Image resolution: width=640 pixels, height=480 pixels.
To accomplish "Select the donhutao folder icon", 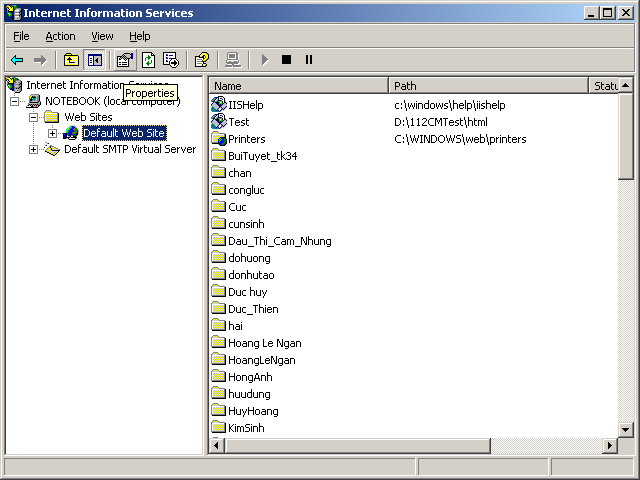I will (219, 275).
